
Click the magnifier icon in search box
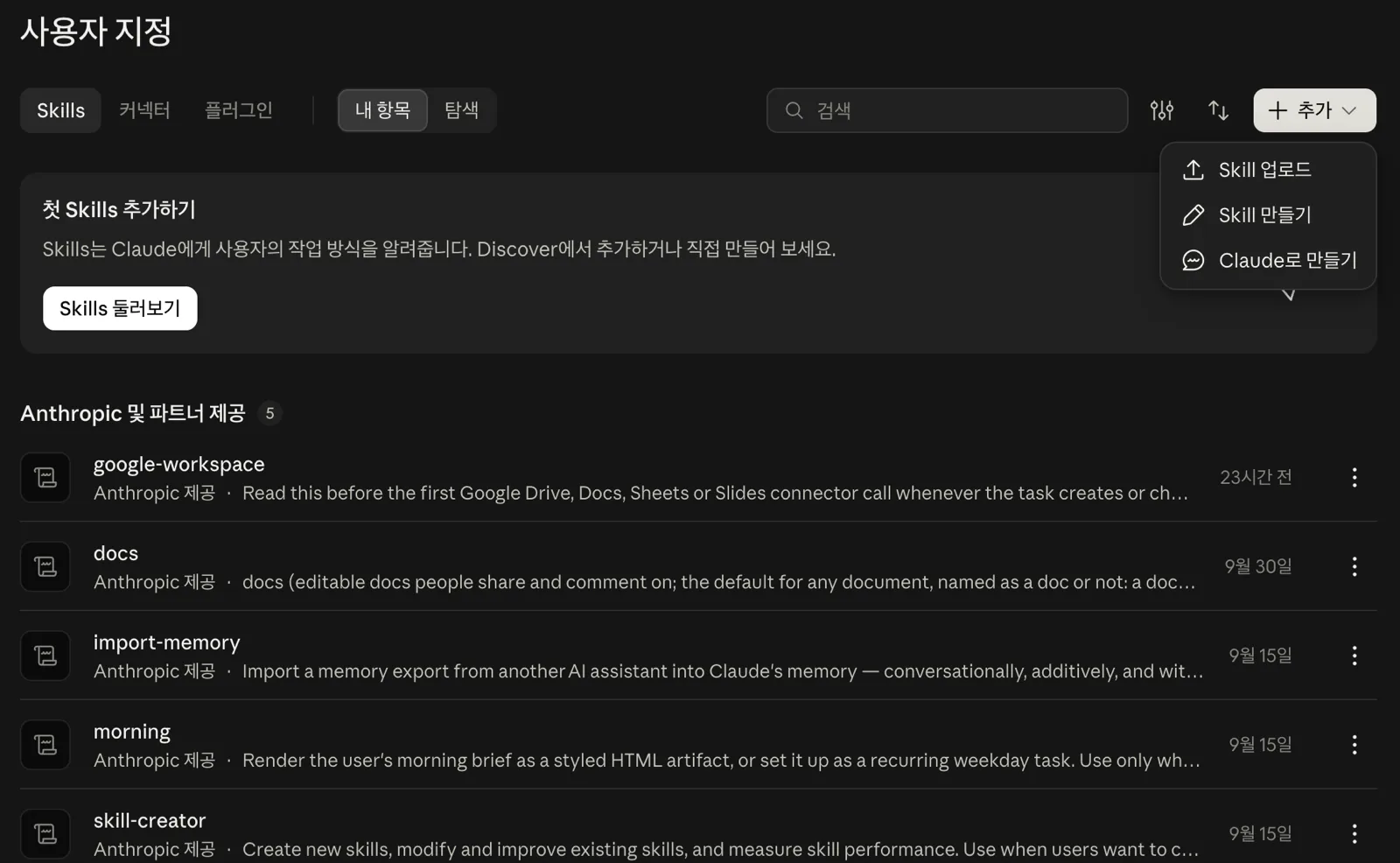click(x=794, y=110)
